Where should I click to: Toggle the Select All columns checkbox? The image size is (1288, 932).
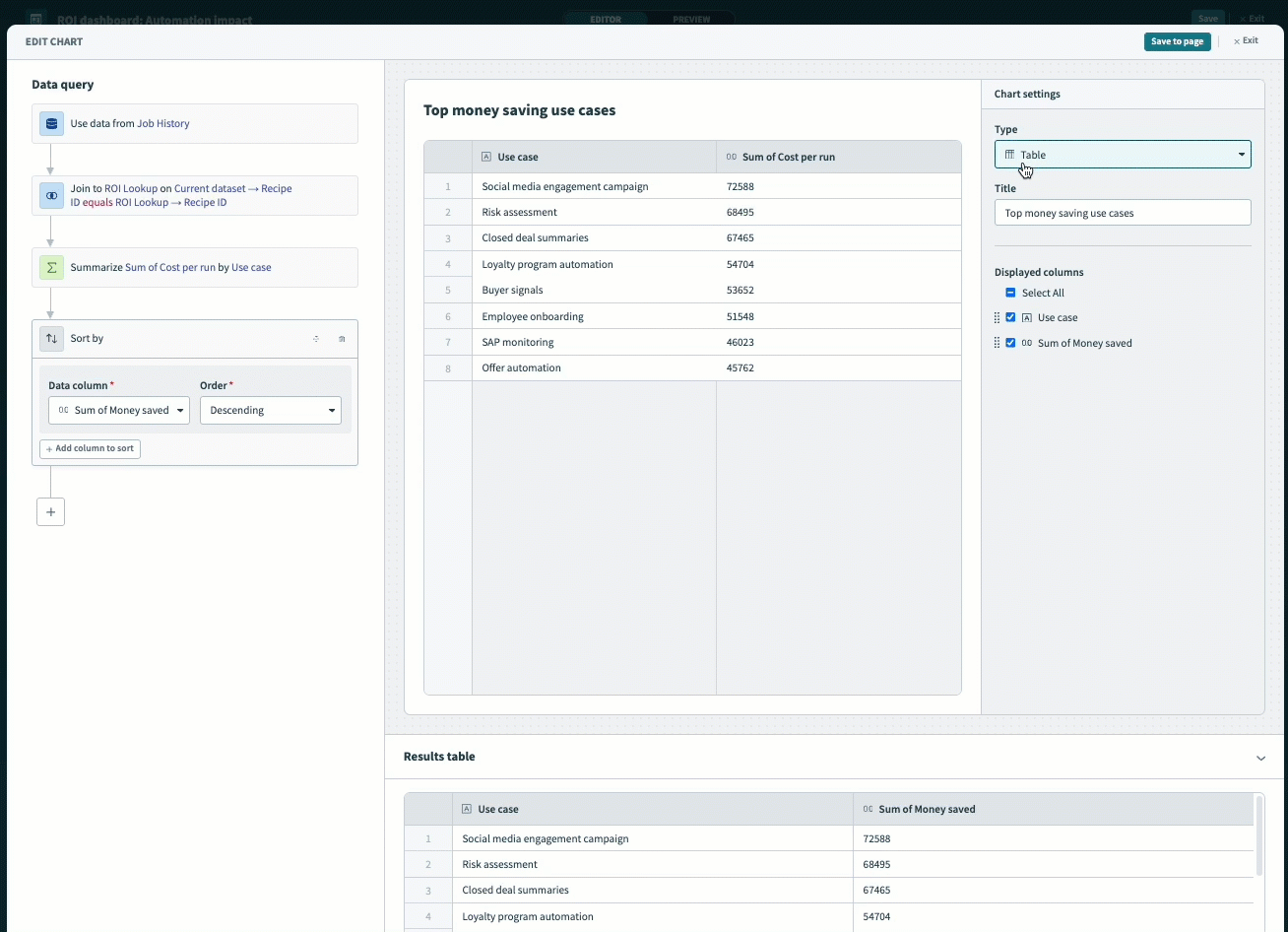(x=1010, y=293)
